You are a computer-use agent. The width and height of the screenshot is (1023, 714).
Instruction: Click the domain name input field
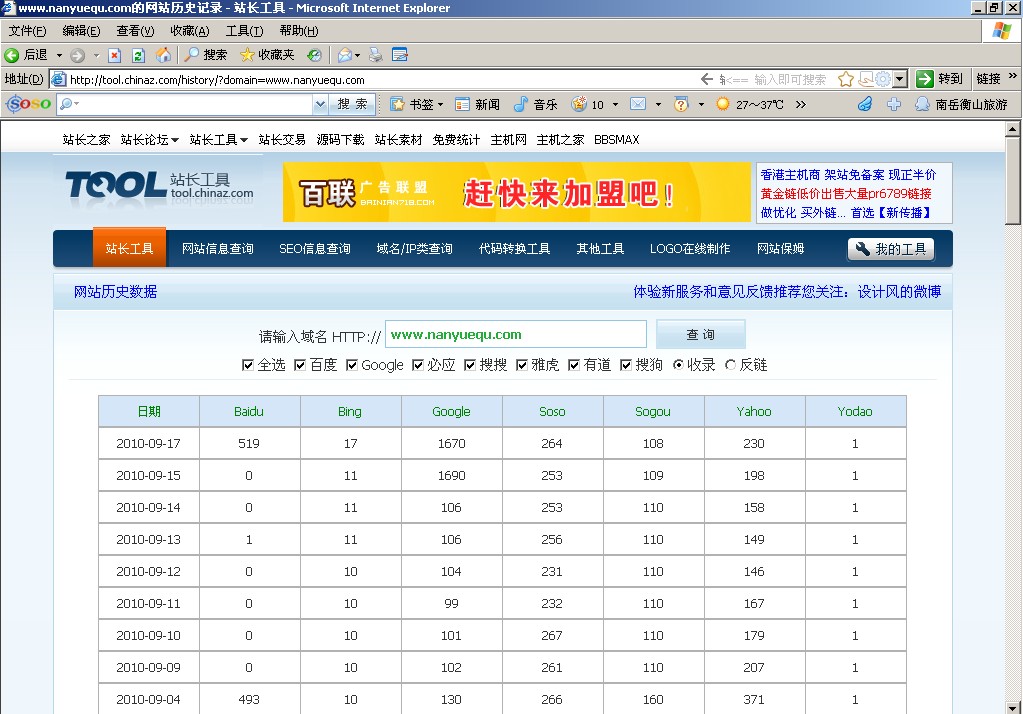tap(515, 334)
